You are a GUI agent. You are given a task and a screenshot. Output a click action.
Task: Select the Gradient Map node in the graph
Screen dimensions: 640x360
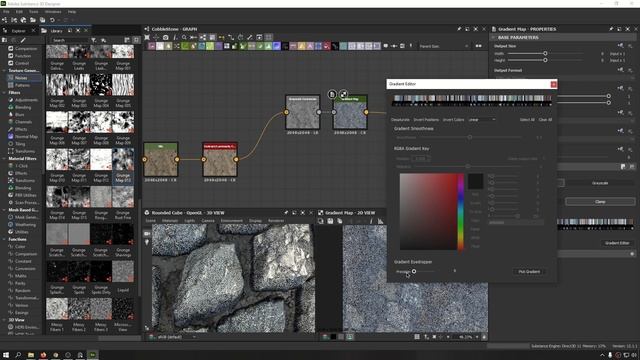coord(350,112)
